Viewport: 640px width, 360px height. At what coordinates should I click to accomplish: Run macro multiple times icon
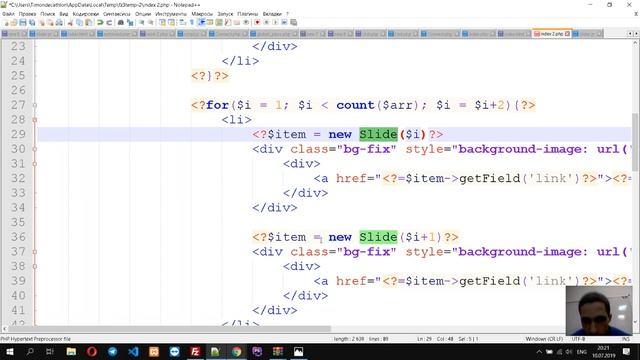coord(284,22)
